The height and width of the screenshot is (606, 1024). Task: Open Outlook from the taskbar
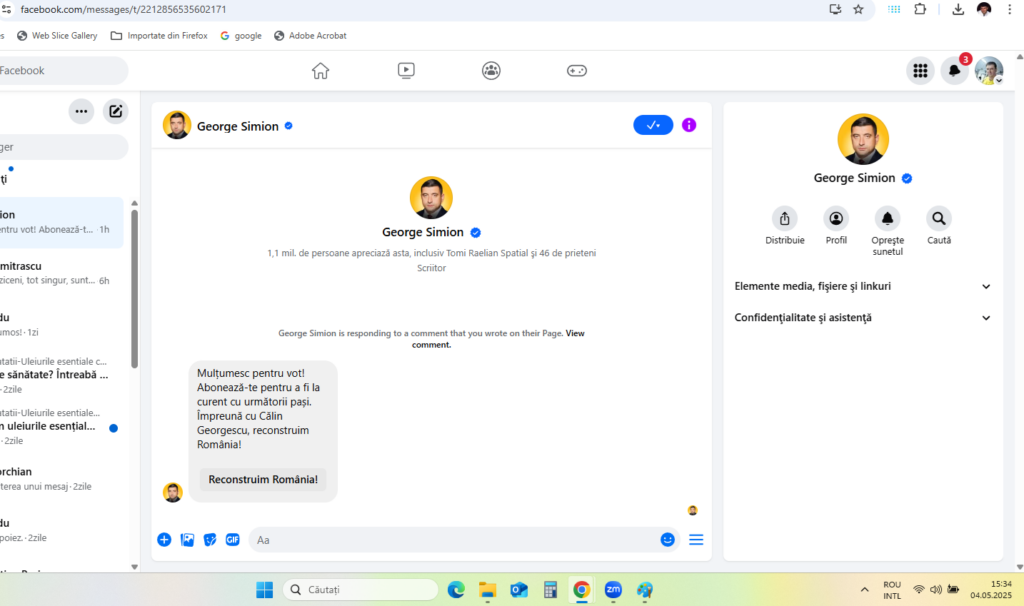coord(519,590)
